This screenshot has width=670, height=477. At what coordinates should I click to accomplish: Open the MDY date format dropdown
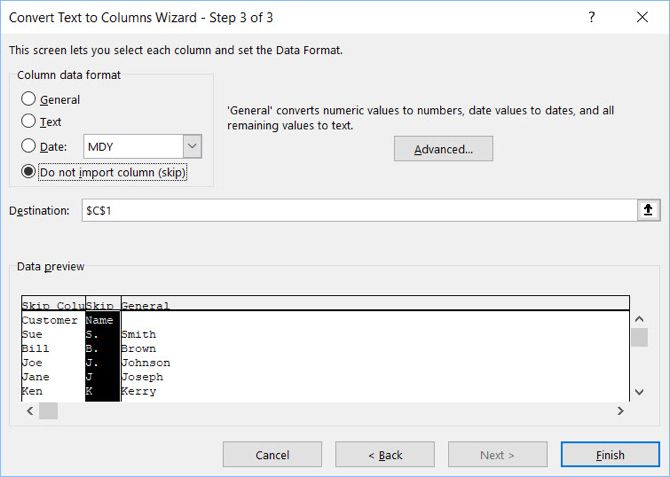192,146
